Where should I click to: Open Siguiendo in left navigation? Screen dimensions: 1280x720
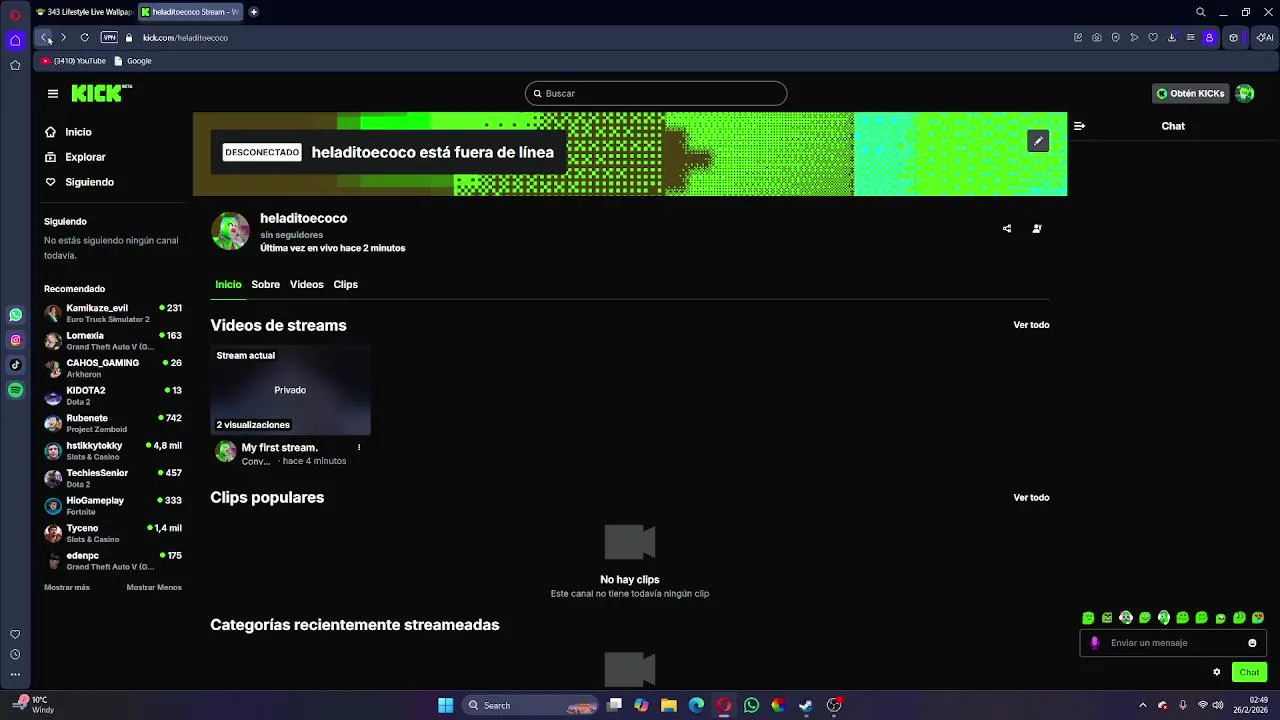point(79,182)
